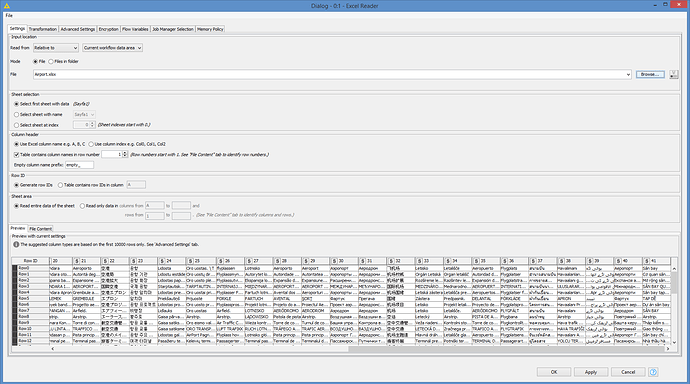Click the String type icon of column 31
The height and width of the screenshot is (384, 690).
[x=363, y=261]
